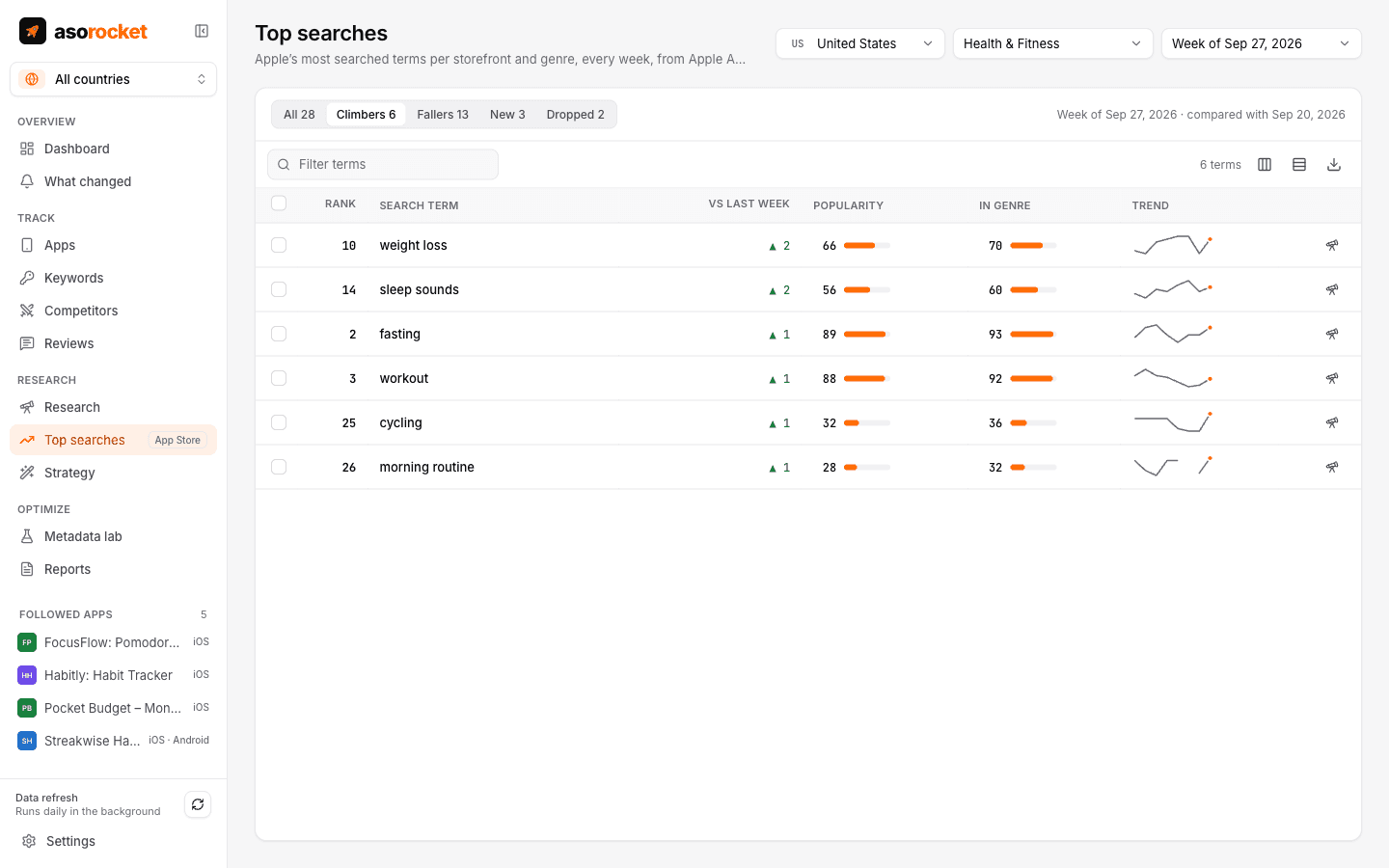Switch to the Fallers 13 tab
The width and height of the screenshot is (1389, 868).
(443, 115)
